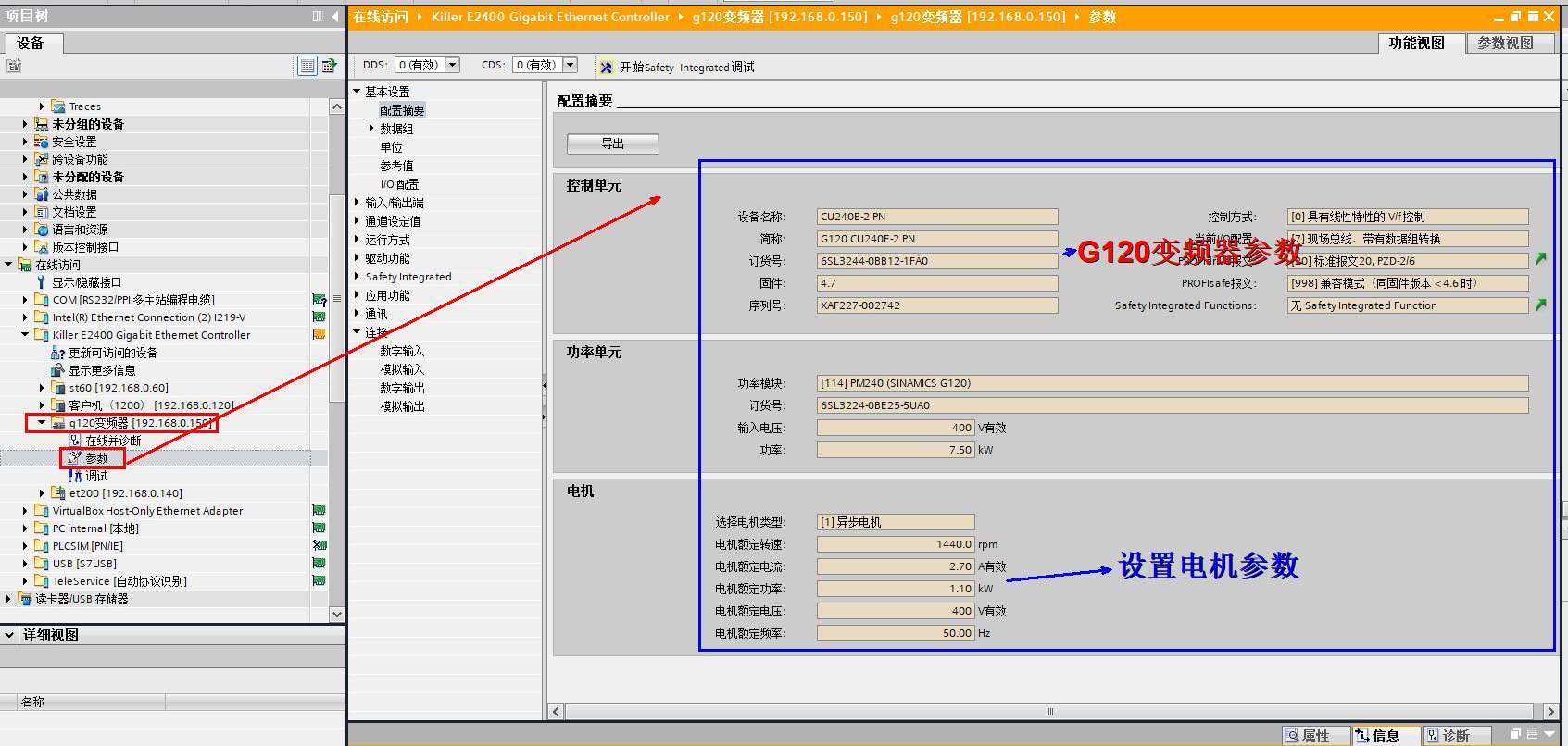Click the Start Safety Integrated commissioning icon

(x=607, y=67)
